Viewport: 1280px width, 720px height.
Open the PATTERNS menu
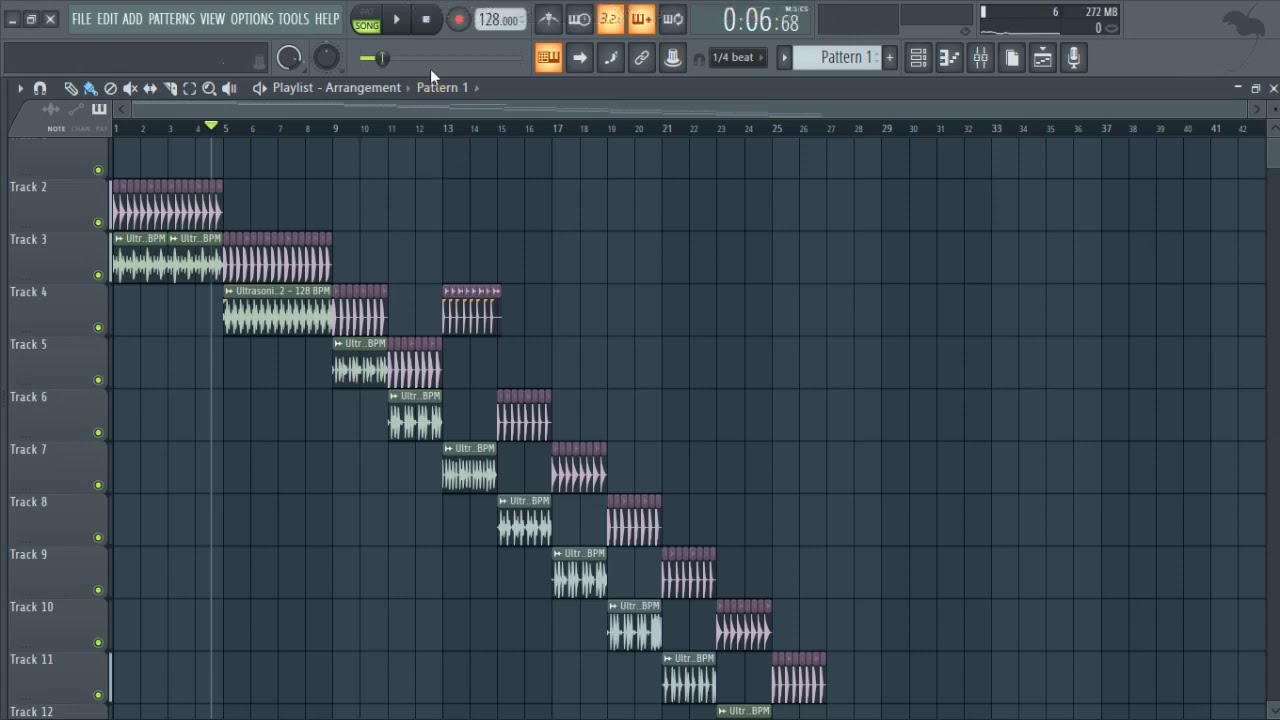click(x=172, y=19)
